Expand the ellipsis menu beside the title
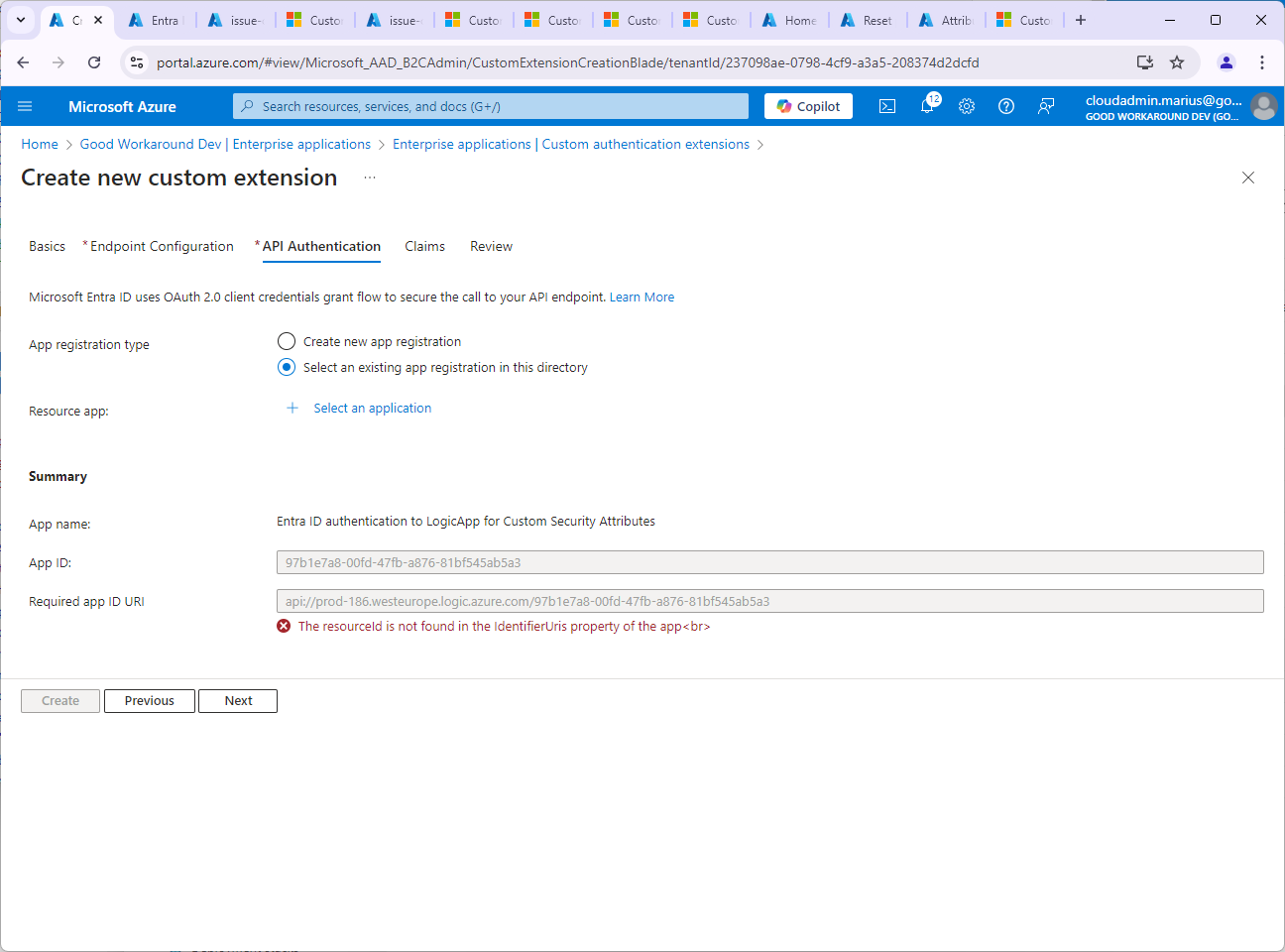 tap(370, 178)
